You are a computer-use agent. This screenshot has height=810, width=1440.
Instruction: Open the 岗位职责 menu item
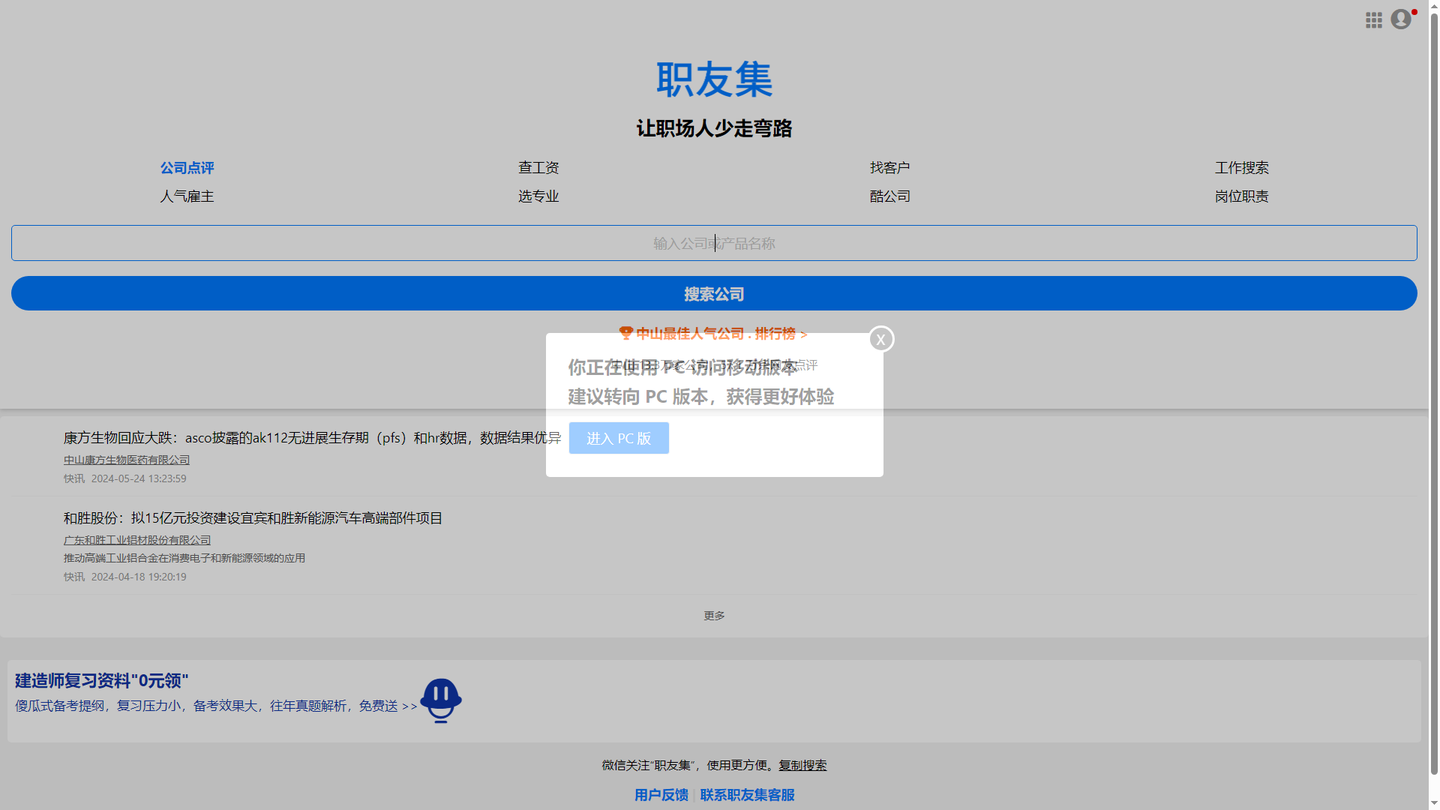pos(1241,197)
